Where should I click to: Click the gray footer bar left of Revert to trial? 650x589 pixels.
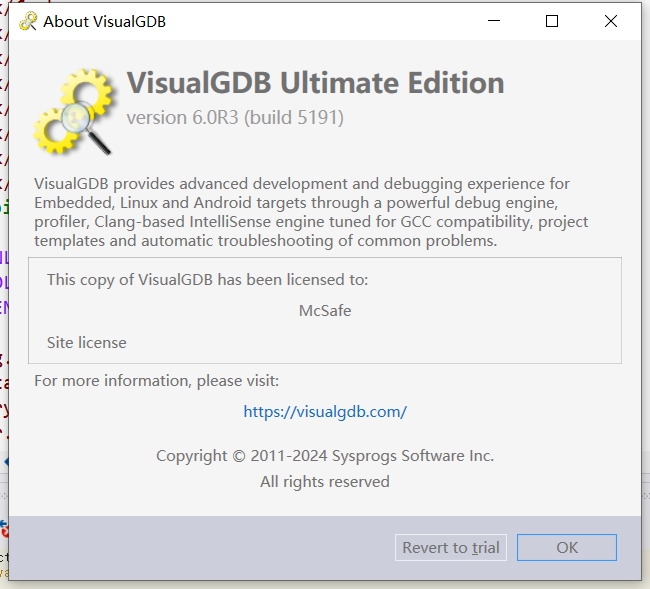coord(199,548)
